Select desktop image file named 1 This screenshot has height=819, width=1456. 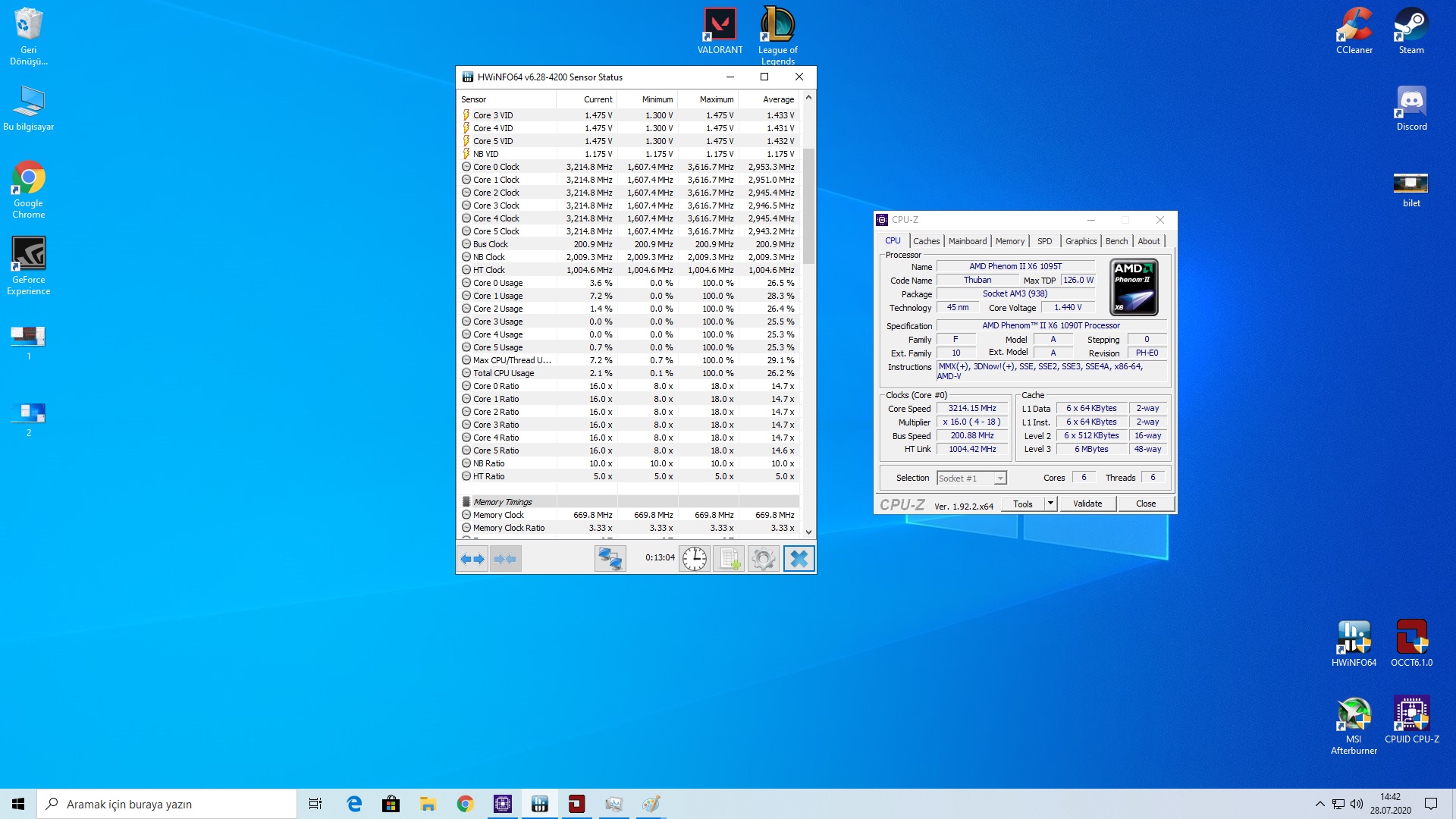pos(29,342)
